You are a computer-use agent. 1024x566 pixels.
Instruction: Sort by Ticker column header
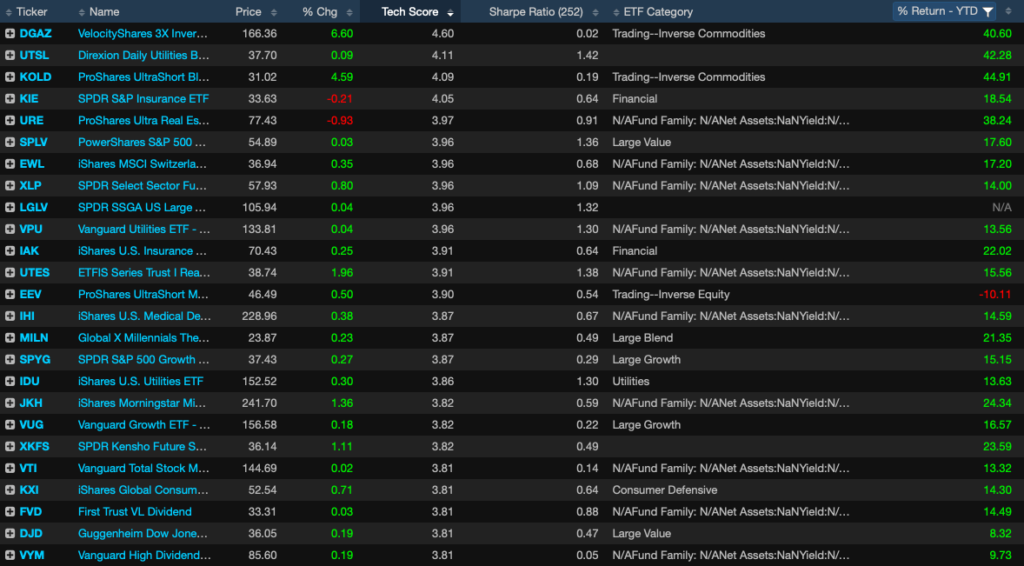click(x=31, y=12)
